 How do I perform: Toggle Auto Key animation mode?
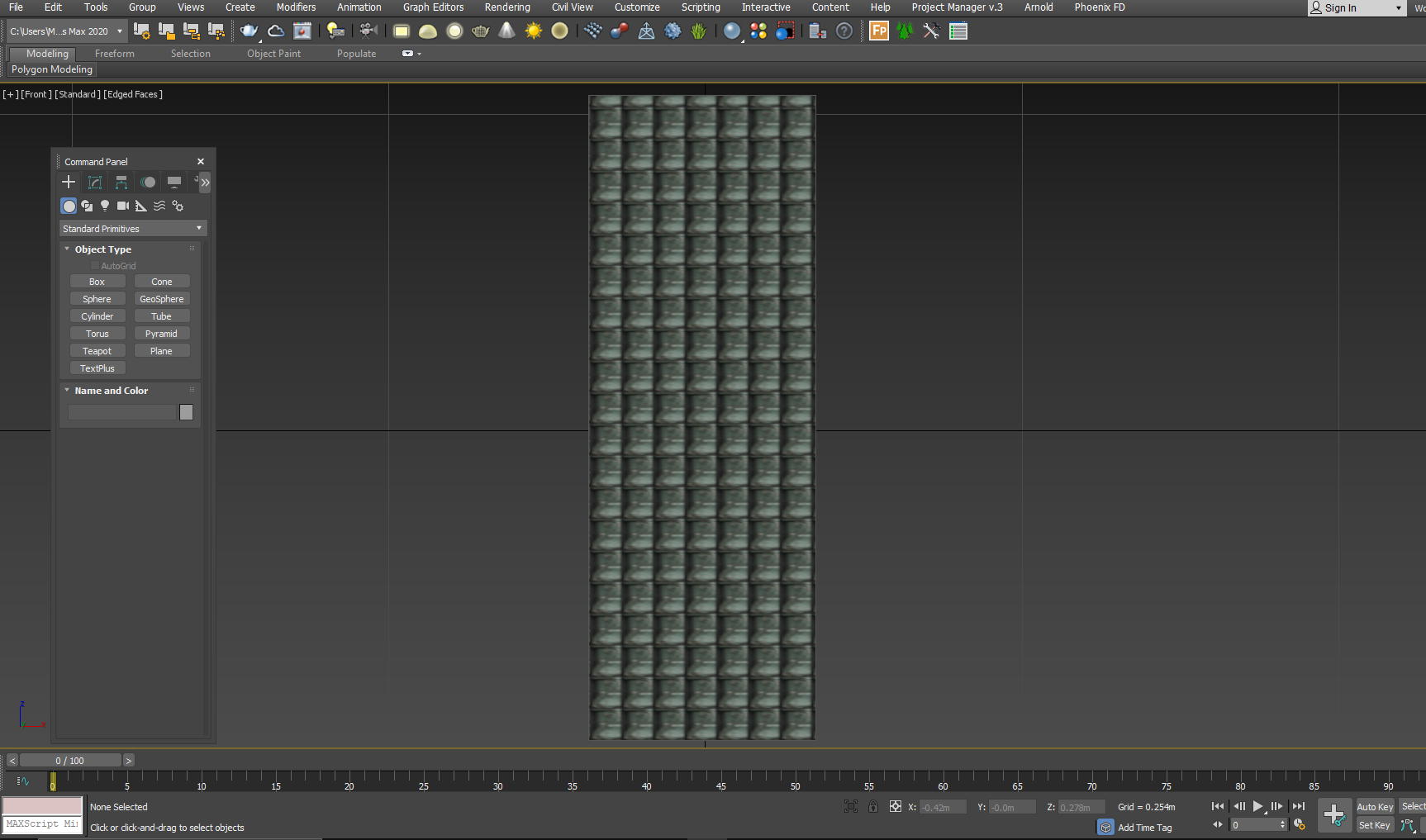pos(1375,806)
